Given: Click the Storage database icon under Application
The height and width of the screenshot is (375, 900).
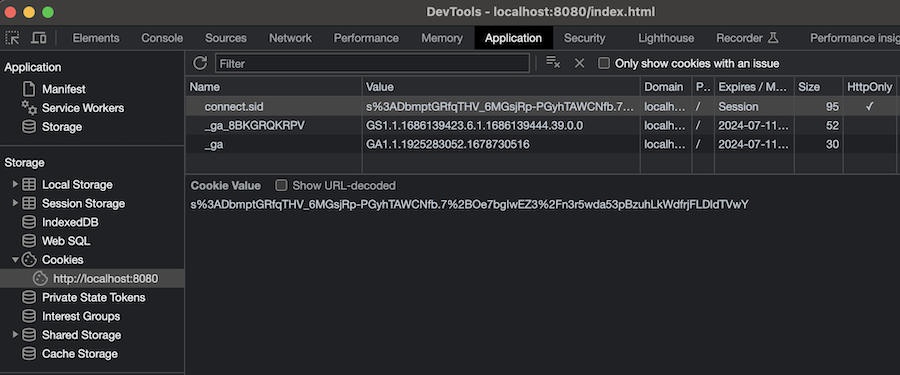Looking at the screenshot, I should point(29,126).
